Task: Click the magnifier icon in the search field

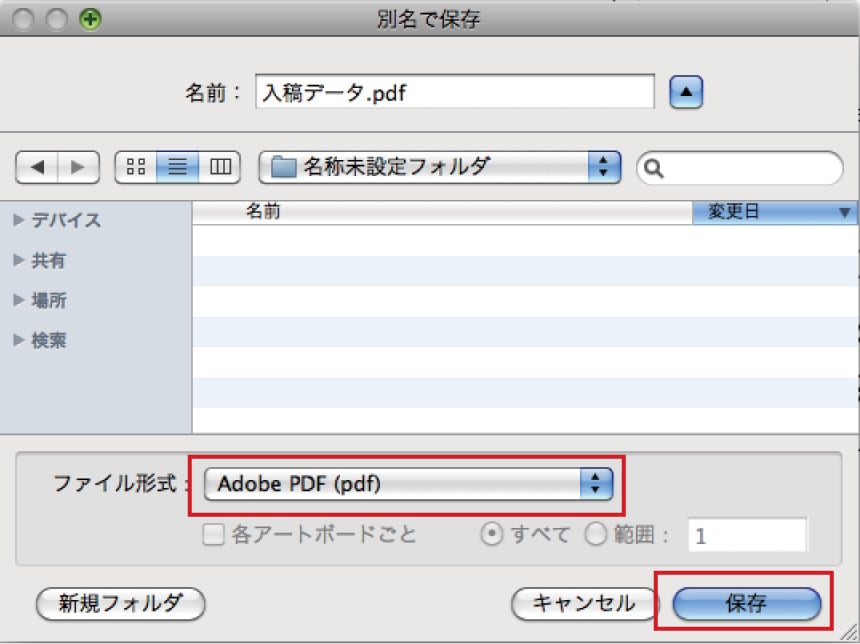Action: (x=655, y=168)
